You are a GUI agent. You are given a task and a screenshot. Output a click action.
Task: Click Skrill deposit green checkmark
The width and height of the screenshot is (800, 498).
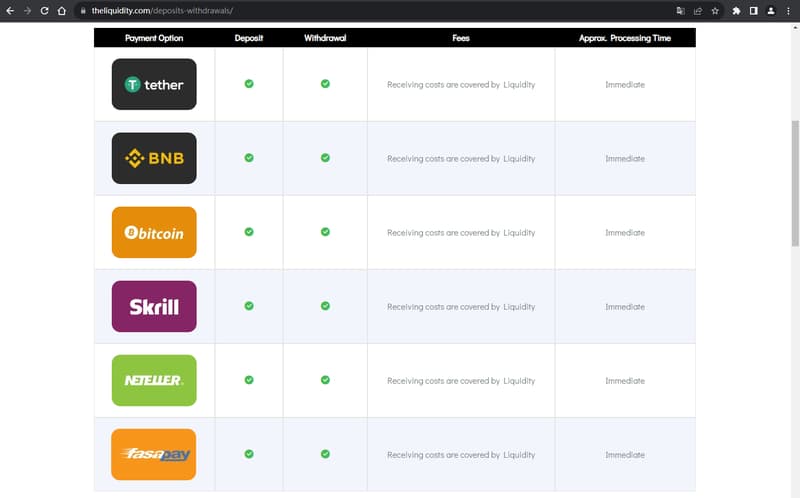[x=249, y=306]
